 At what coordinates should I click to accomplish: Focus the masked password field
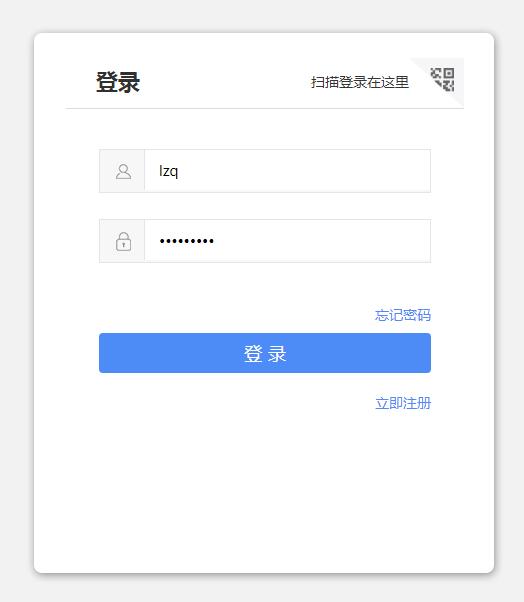[x=288, y=241]
